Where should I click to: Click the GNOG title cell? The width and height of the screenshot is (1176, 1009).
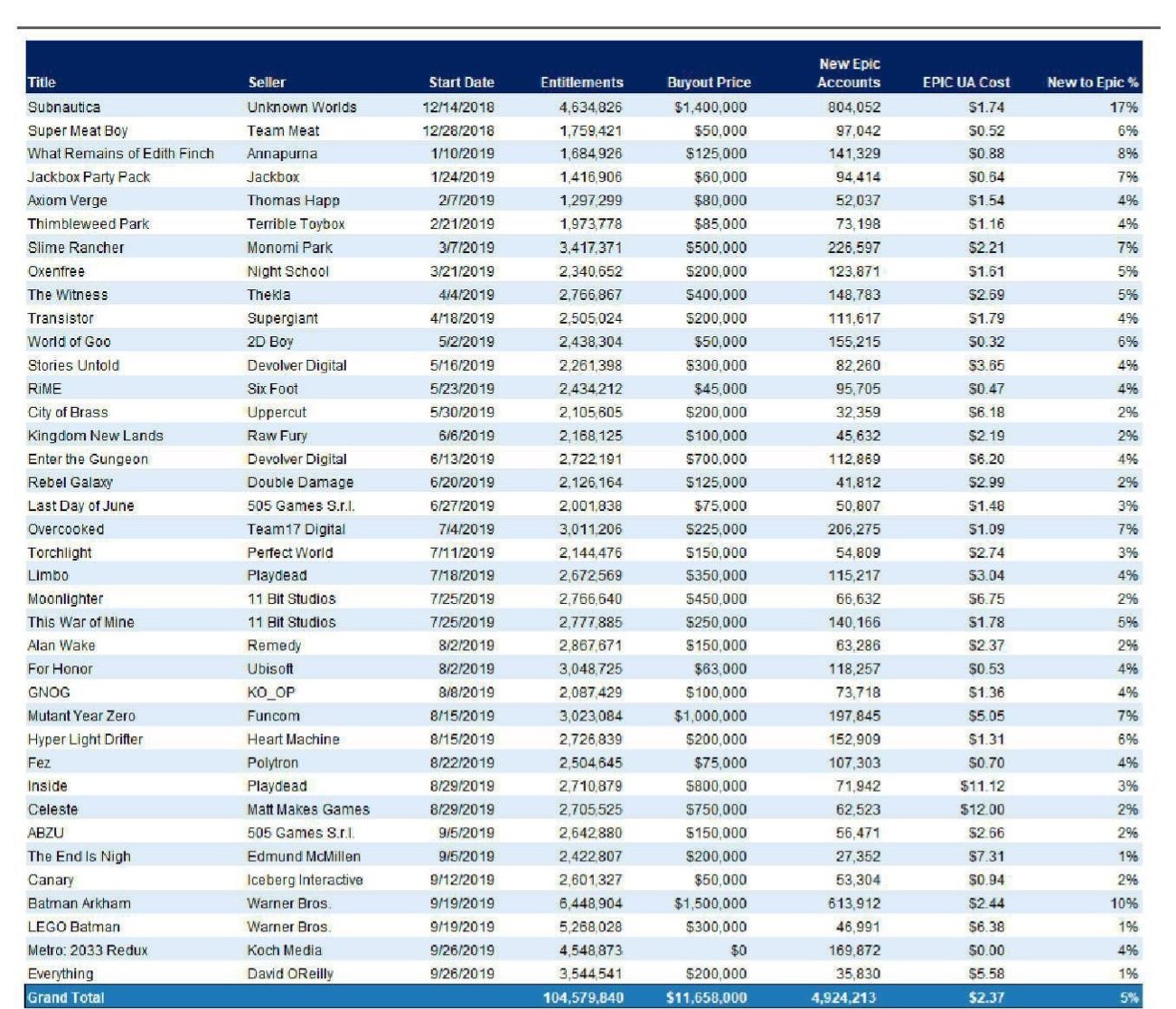point(49,693)
